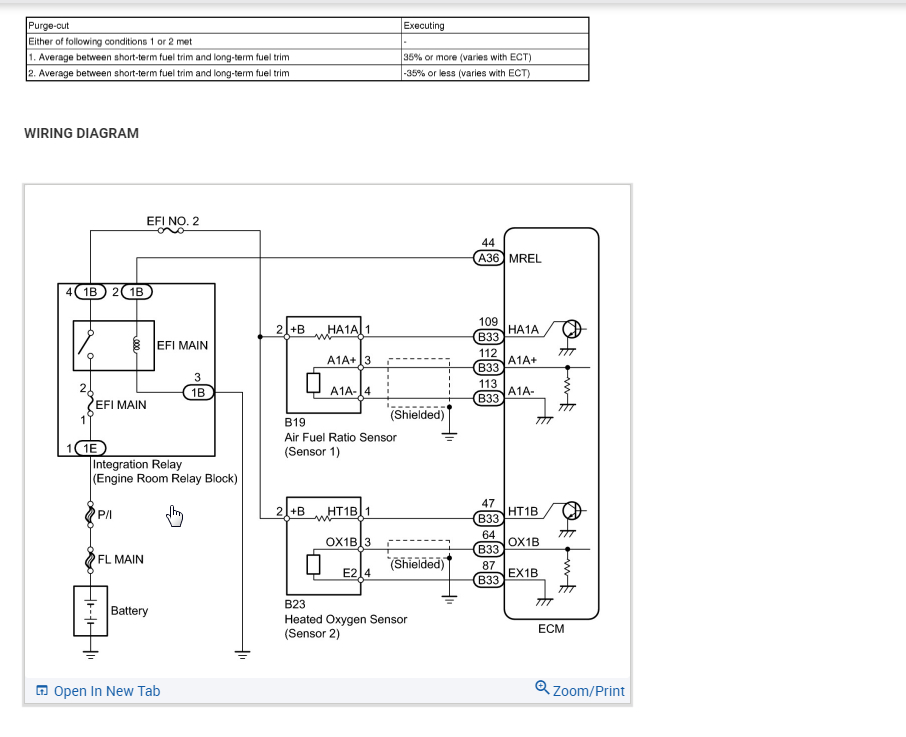This screenshot has height=737, width=906.
Task: Click the magnifier icon beside Zoom/Print
Action: (541, 687)
